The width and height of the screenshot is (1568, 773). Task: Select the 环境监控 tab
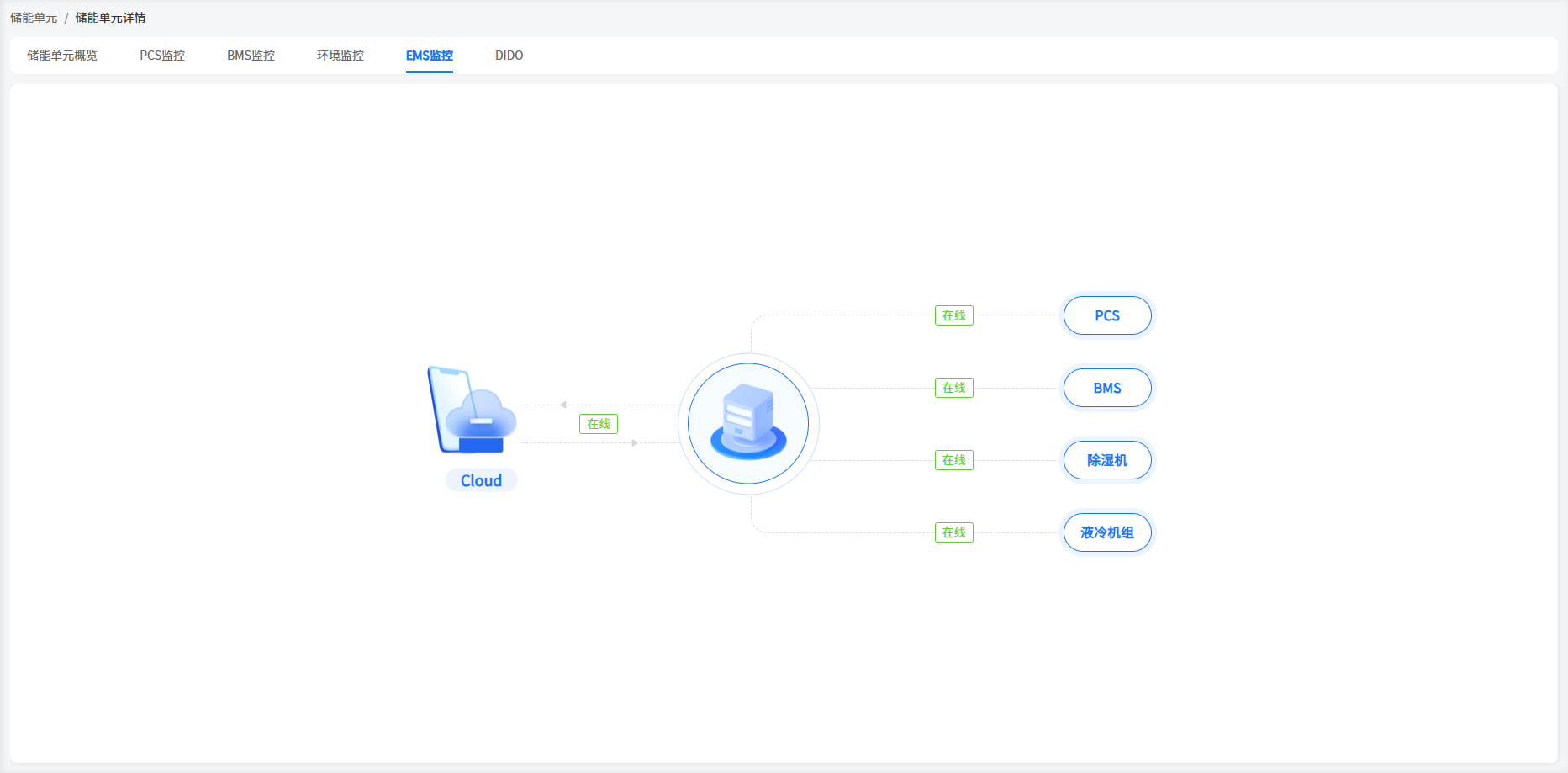click(x=341, y=56)
